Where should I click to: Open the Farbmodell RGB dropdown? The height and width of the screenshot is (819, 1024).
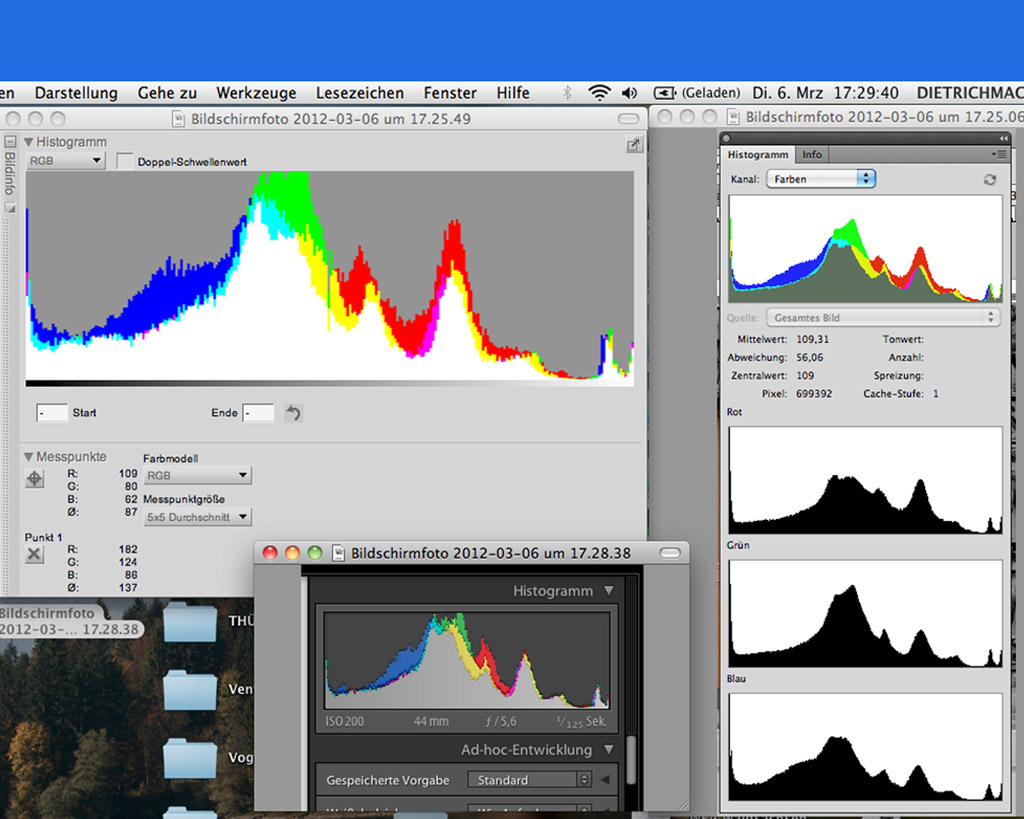point(197,475)
